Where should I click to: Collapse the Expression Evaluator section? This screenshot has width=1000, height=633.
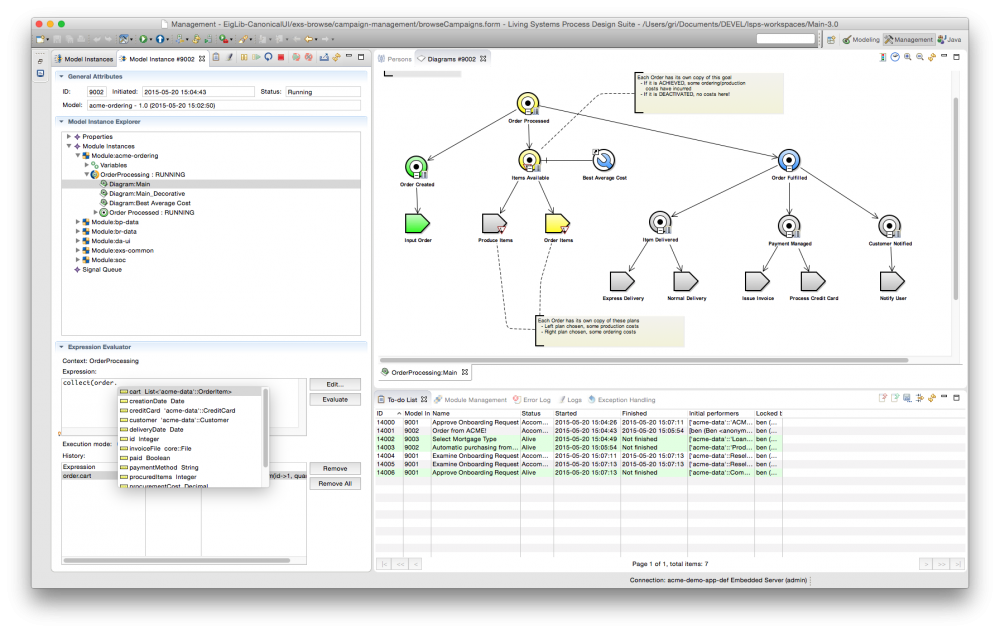pos(62,346)
